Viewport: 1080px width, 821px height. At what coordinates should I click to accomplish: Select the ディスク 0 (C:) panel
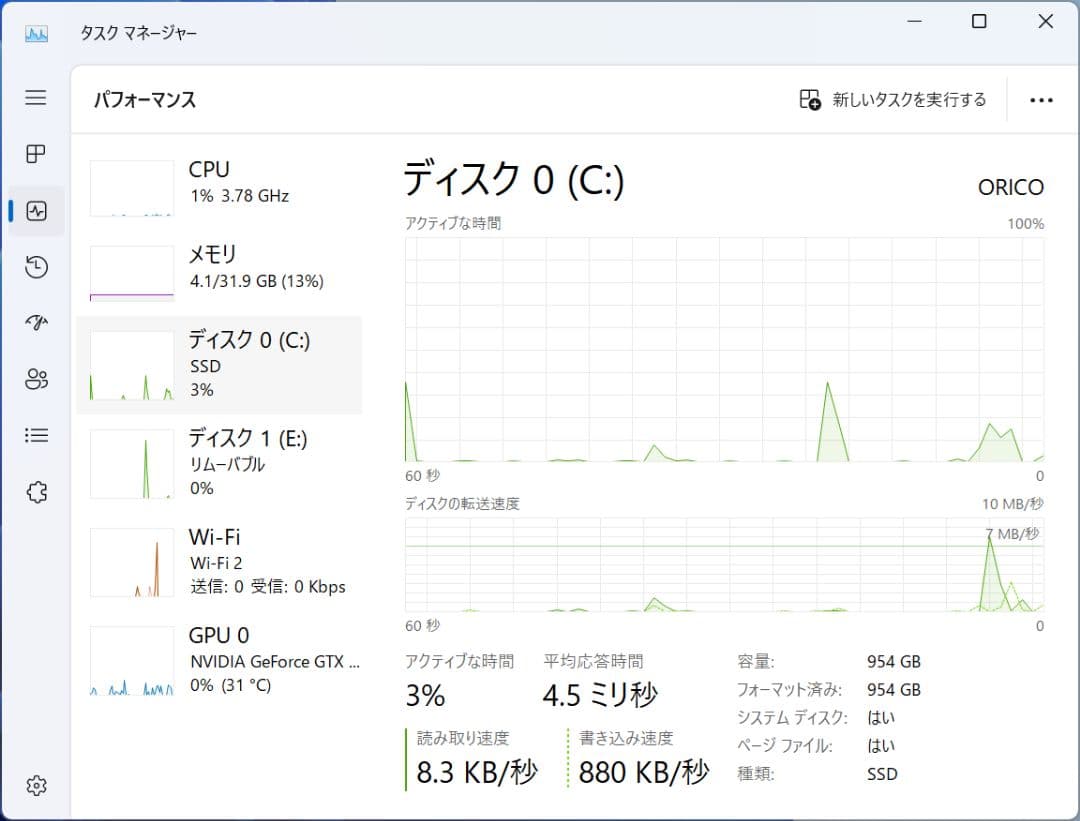(220, 364)
